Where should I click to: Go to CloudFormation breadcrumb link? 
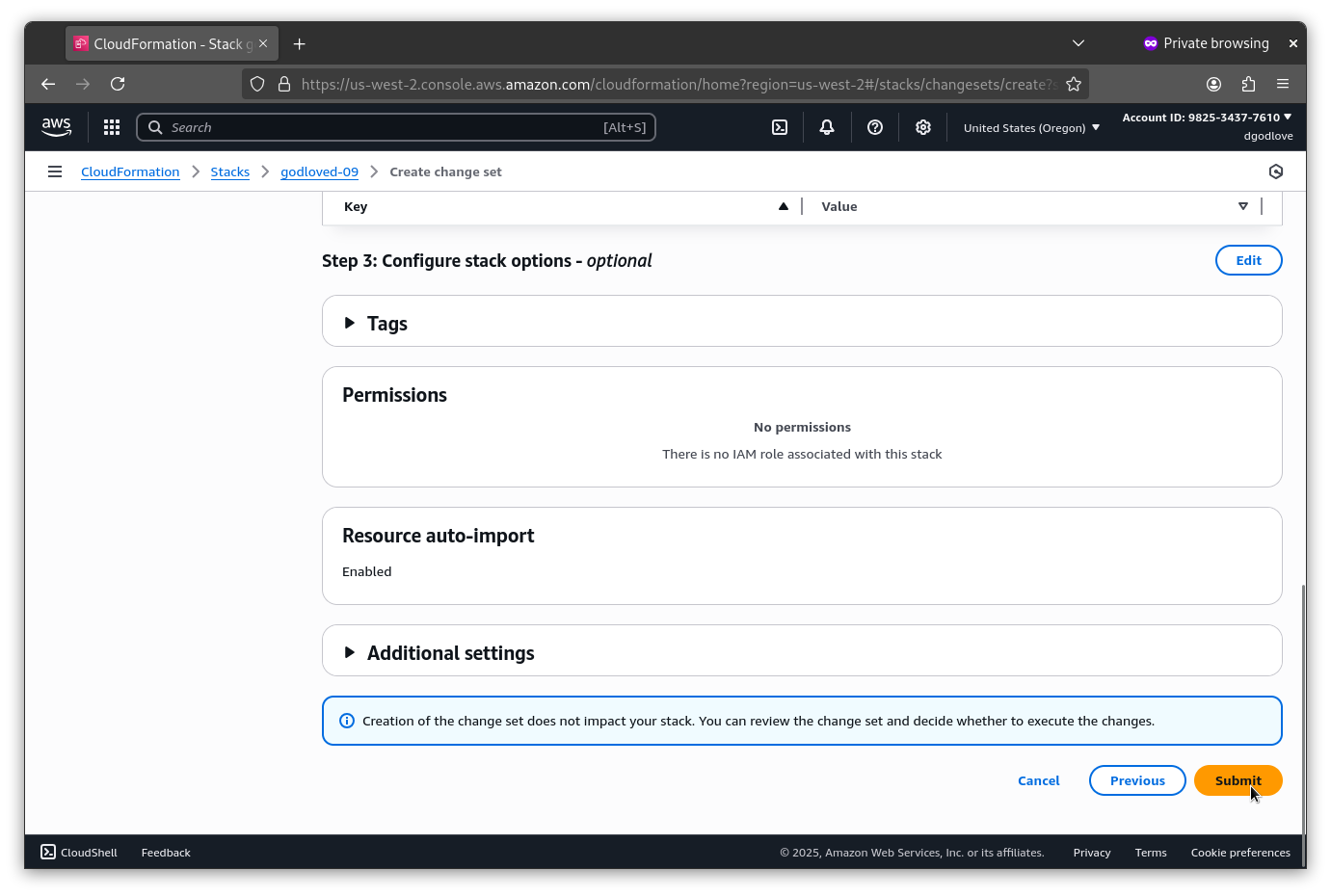tap(130, 171)
